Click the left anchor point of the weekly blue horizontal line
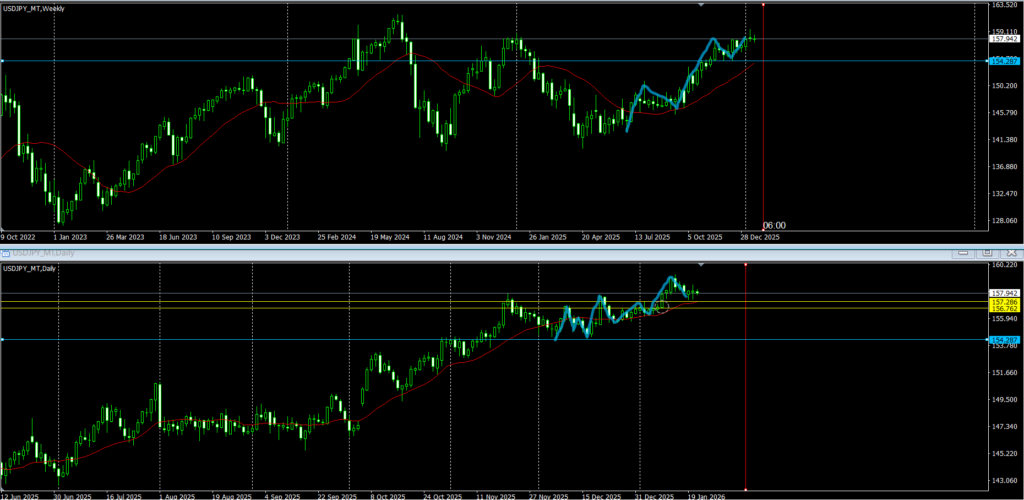This screenshot has height=500, width=1024. (x=2, y=61)
